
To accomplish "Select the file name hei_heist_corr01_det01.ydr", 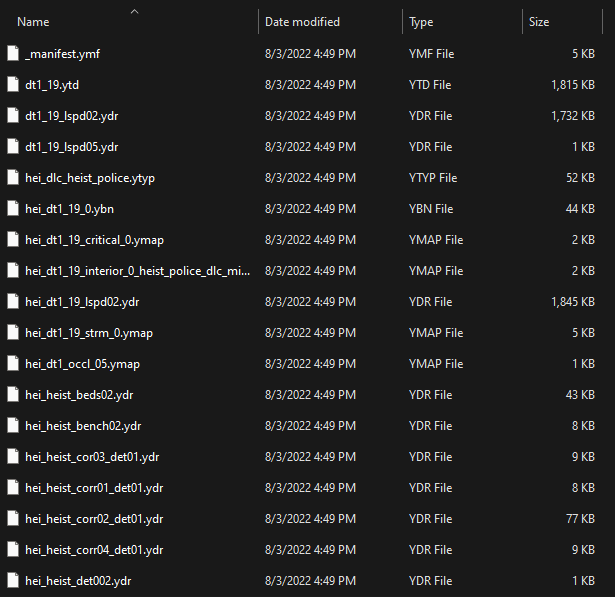I will coord(94,488).
